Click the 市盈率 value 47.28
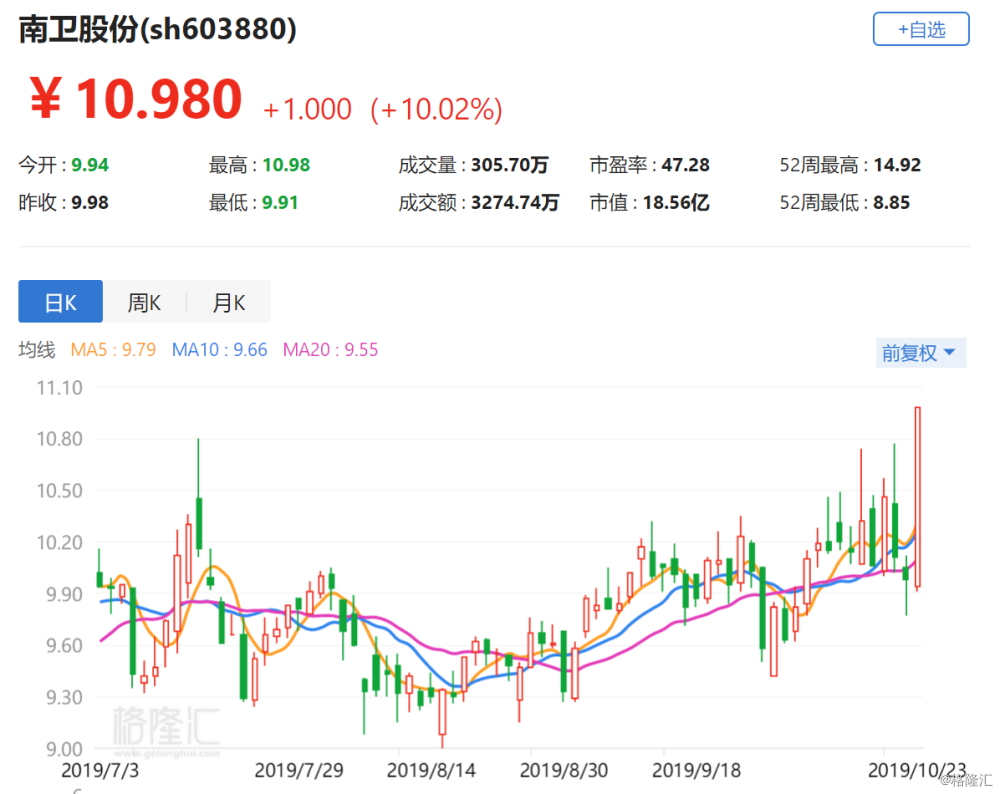 point(686,165)
